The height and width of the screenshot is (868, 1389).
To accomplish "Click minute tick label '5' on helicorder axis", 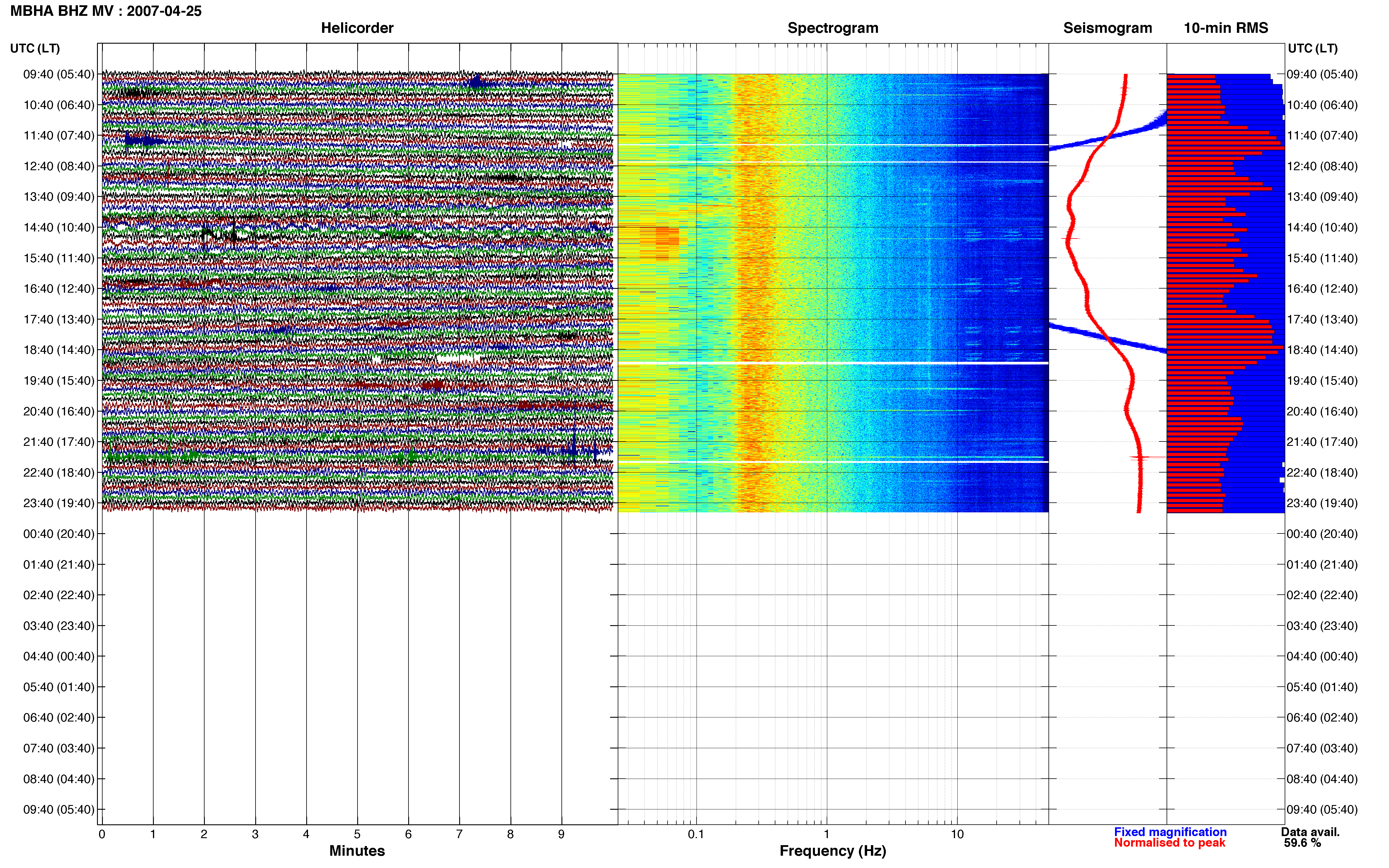I will pos(357,834).
